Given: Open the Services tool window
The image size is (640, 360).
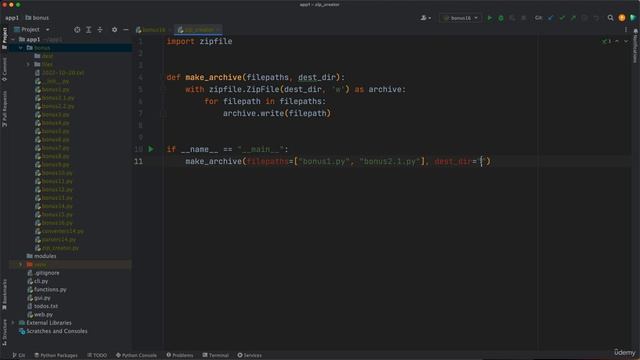Looking at the screenshot, I should point(249,356).
